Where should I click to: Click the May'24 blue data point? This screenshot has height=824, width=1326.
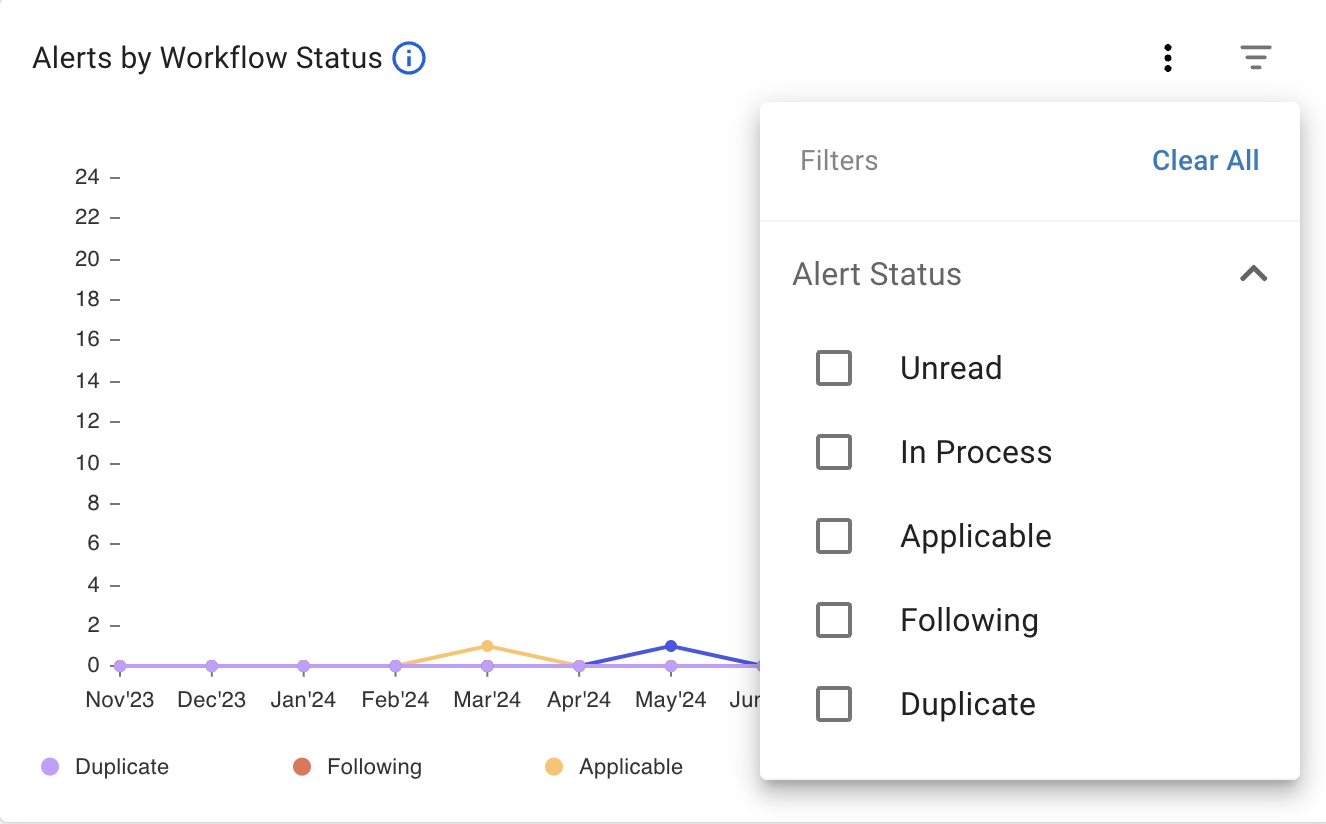671,646
